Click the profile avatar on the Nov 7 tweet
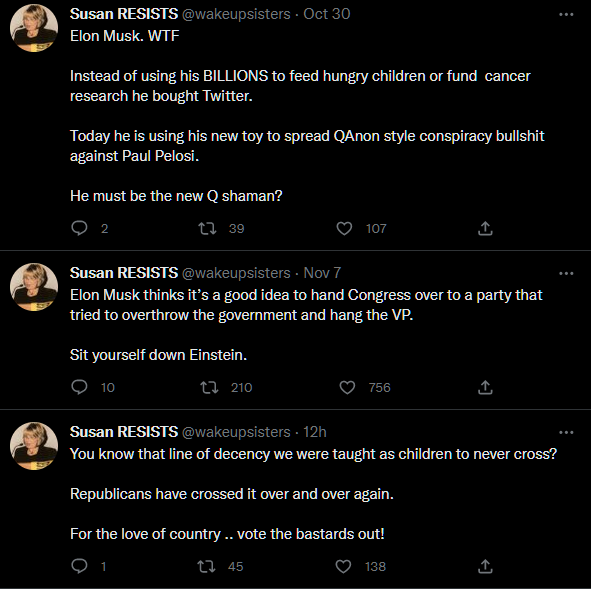Viewport: 591px width, 589px height. (34, 287)
